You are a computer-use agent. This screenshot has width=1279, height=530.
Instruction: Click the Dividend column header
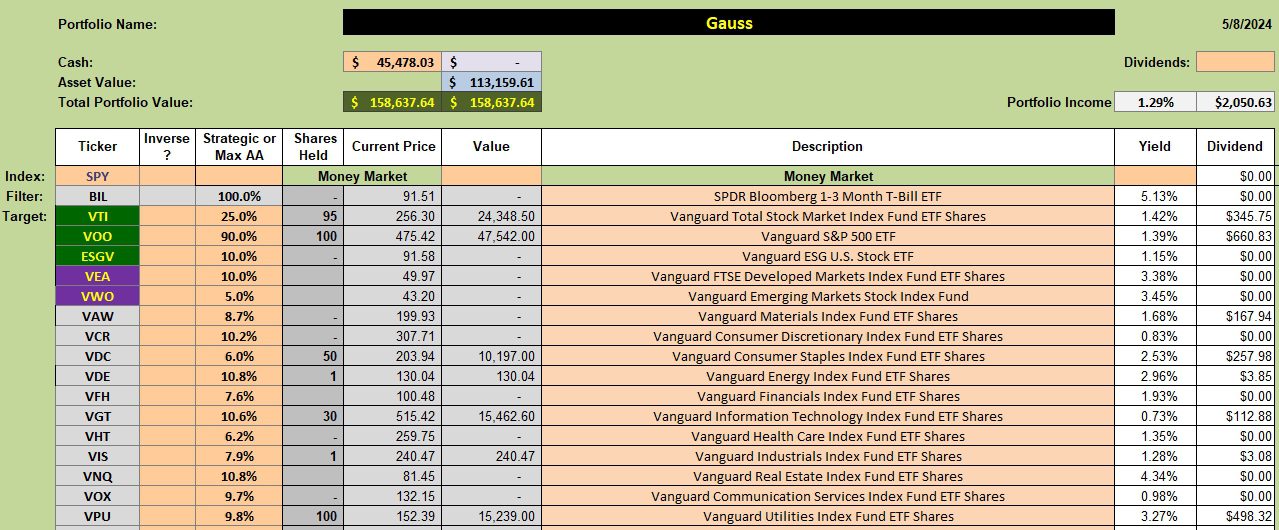tap(1235, 147)
